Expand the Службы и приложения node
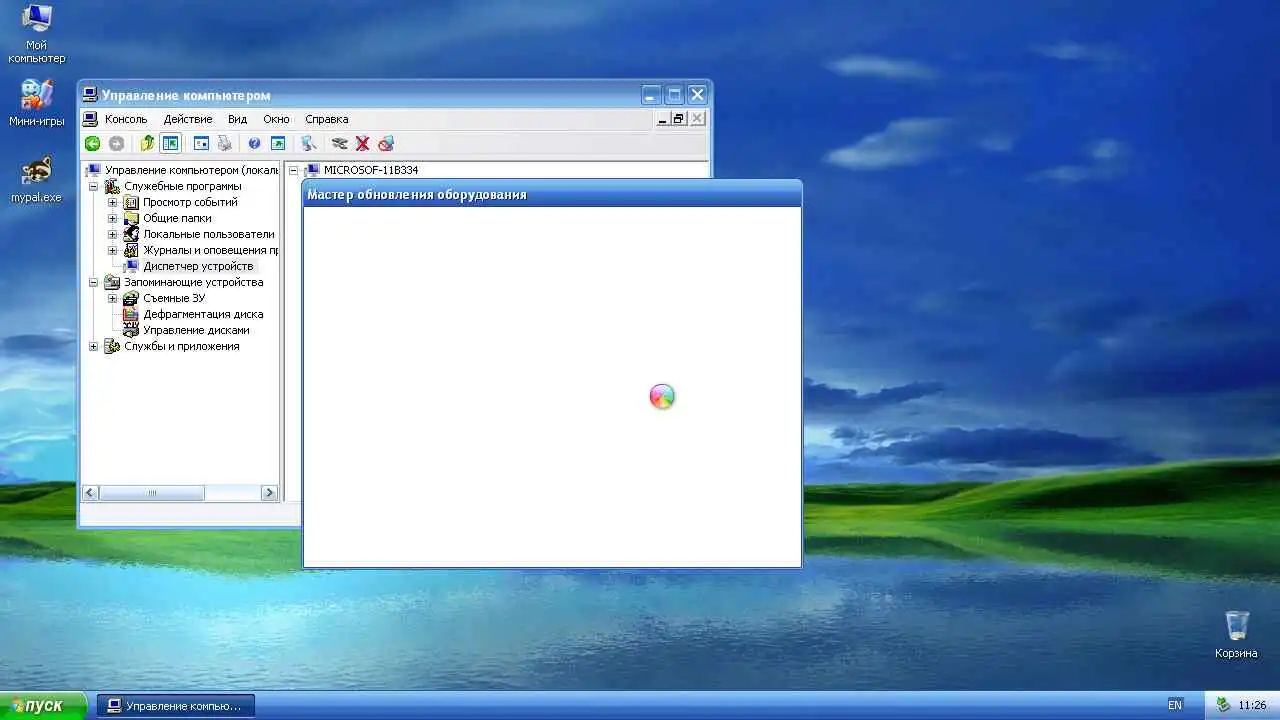The height and width of the screenshot is (720, 1280). tap(93, 346)
